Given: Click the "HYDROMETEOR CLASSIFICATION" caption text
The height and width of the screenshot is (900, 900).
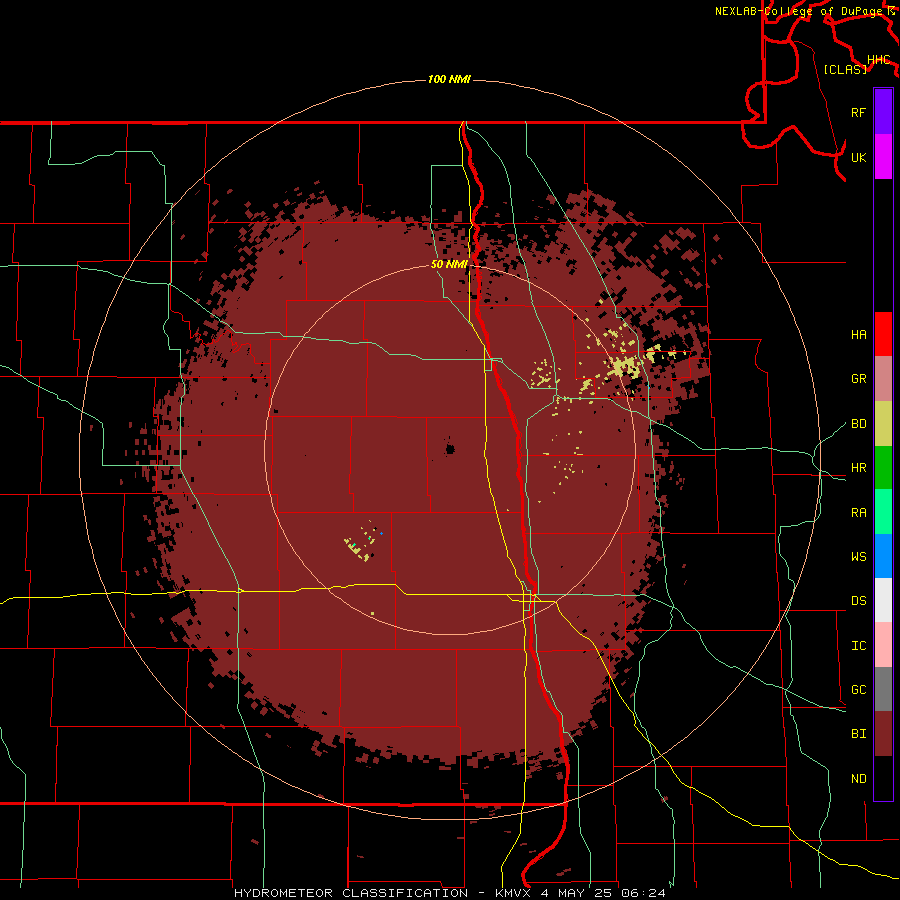Looking at the screenshot, I should tap(351, 893).
